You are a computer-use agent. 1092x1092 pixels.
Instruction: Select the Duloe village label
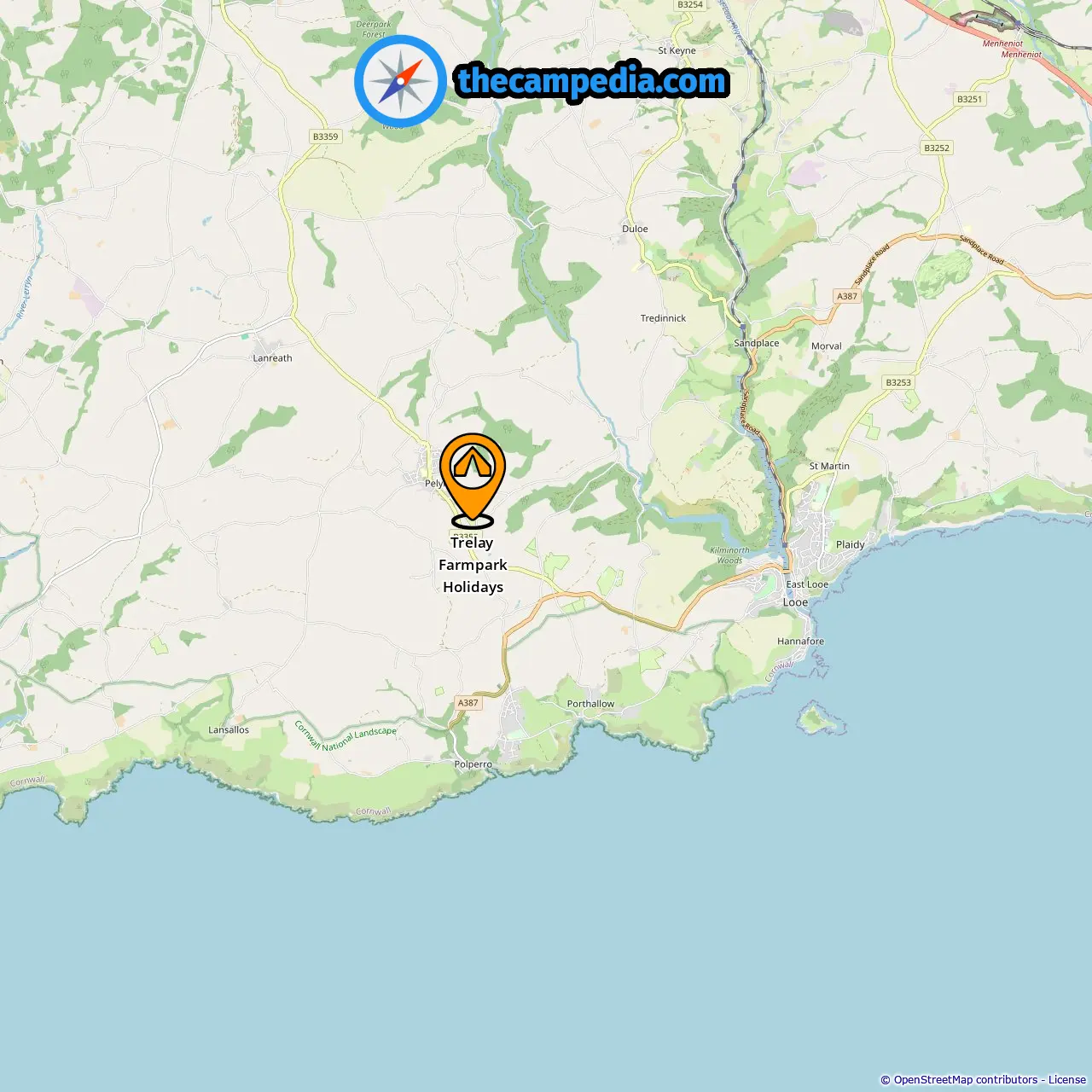point(635,229)
